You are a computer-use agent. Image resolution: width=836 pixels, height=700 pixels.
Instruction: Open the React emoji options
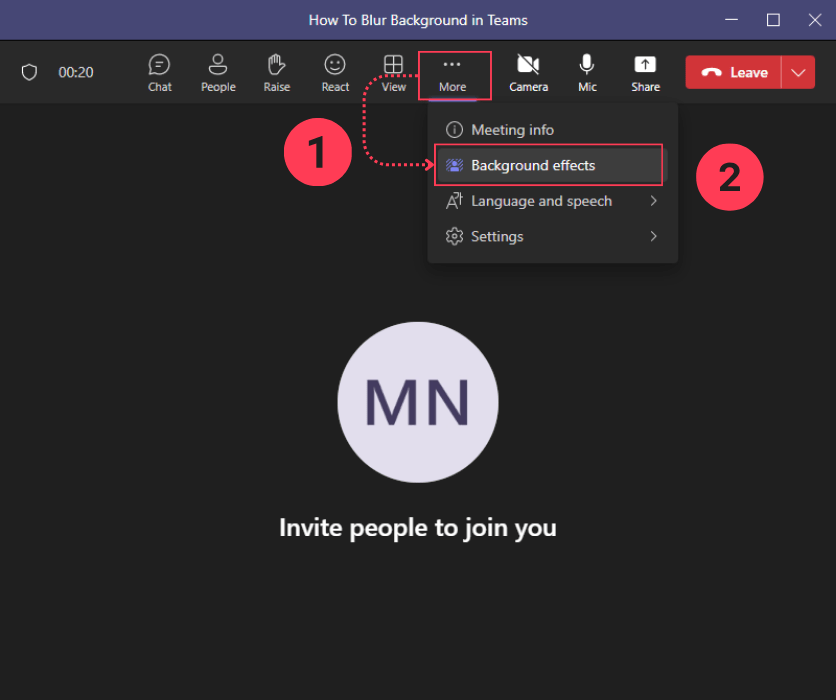click(334, 72)
